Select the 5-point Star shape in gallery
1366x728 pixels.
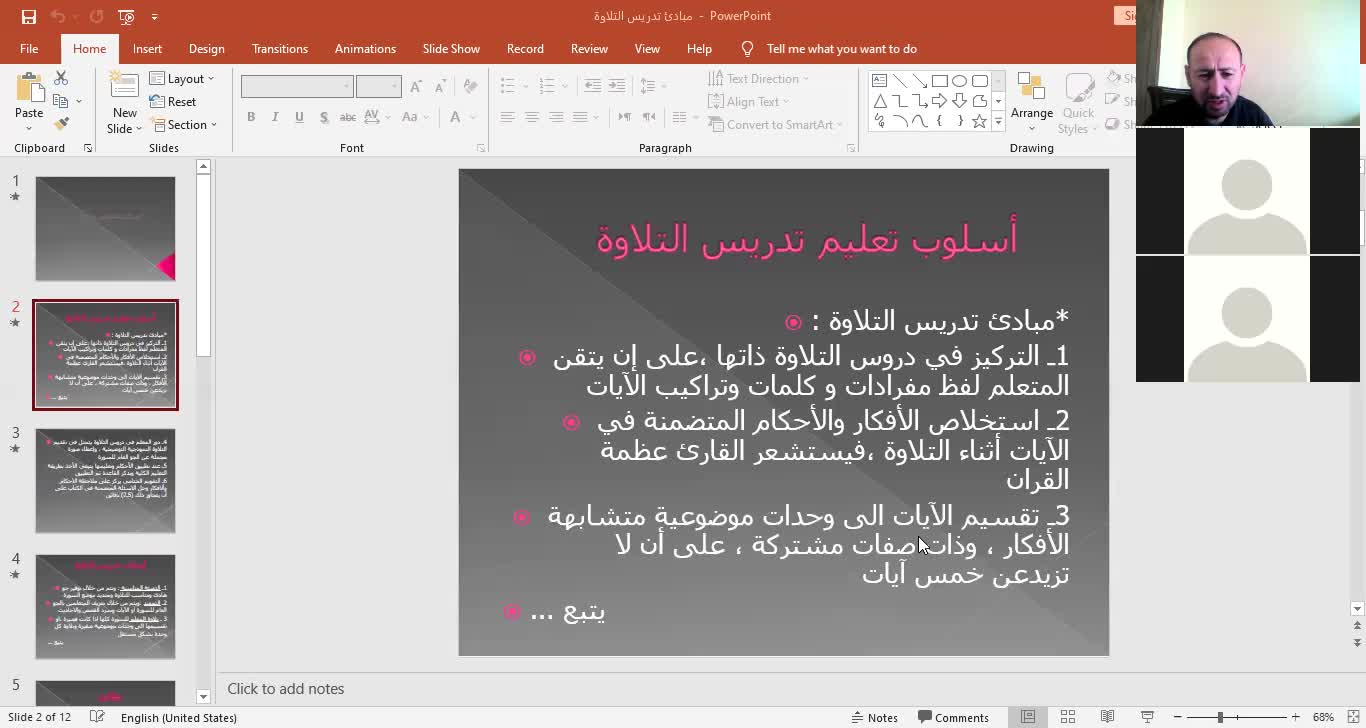coord(980,121)
